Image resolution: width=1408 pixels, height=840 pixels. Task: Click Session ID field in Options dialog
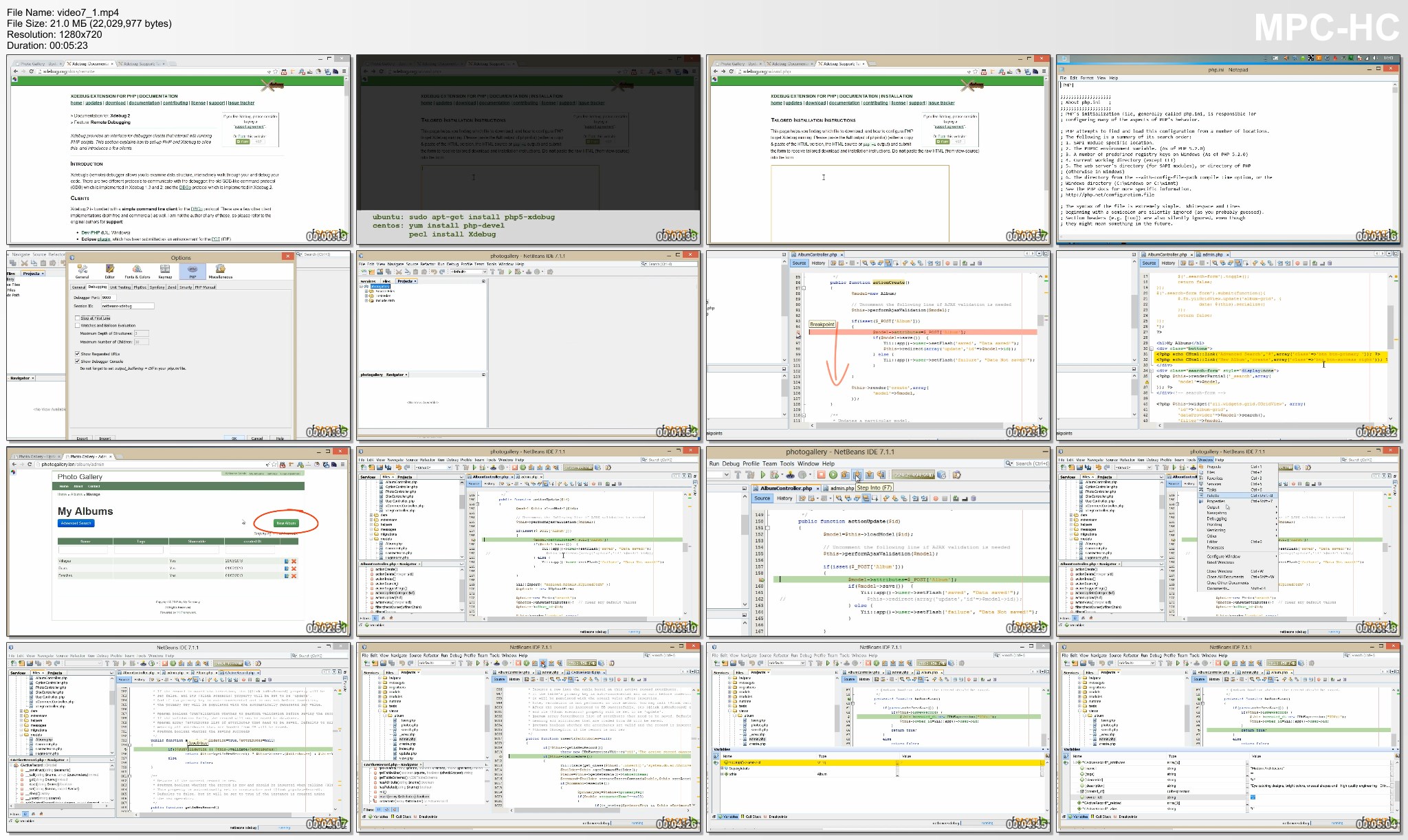(x=128, y=306)
